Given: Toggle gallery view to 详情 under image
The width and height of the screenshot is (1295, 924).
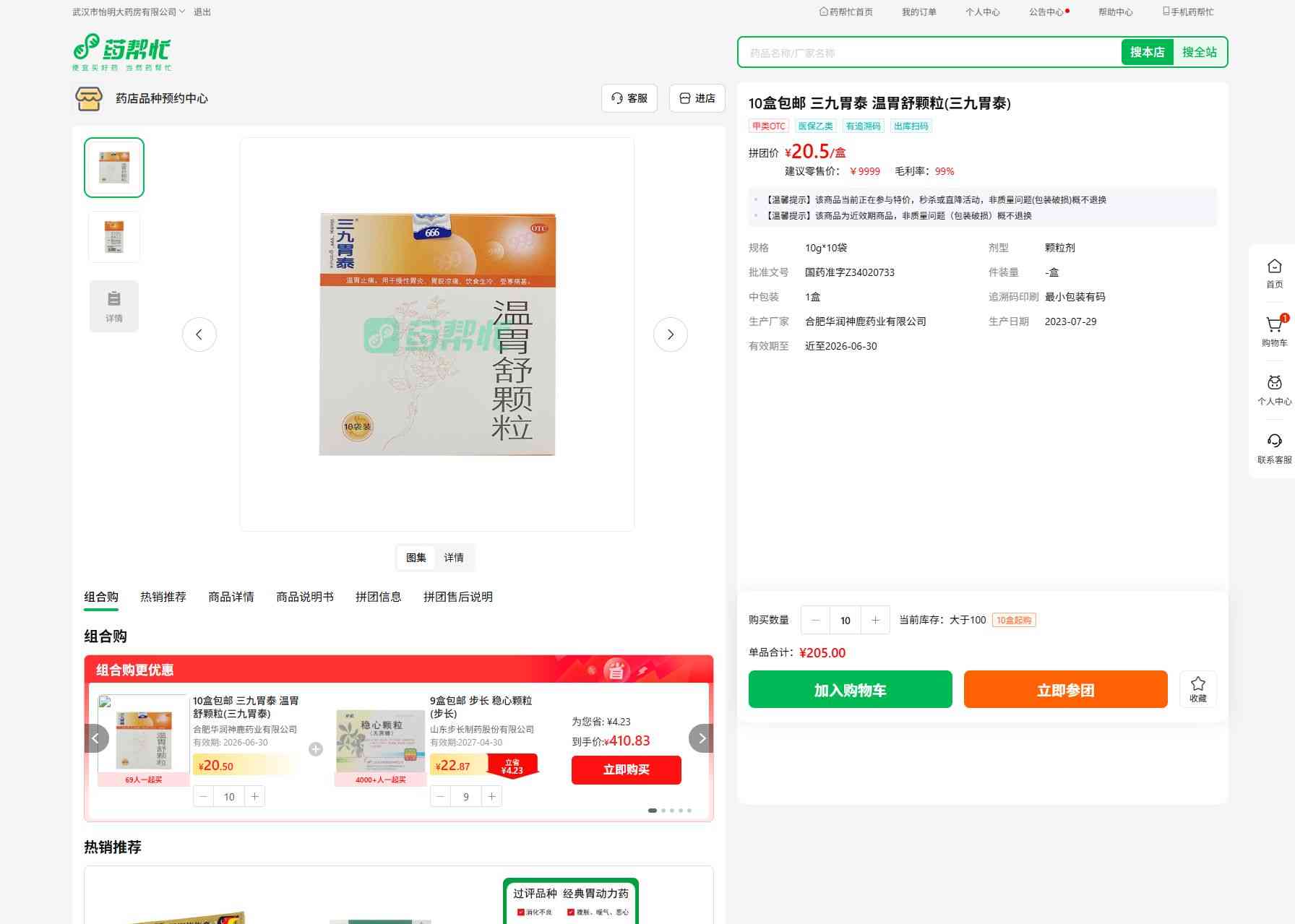Looking at the screenshot, I should click(x=454, y=558).
